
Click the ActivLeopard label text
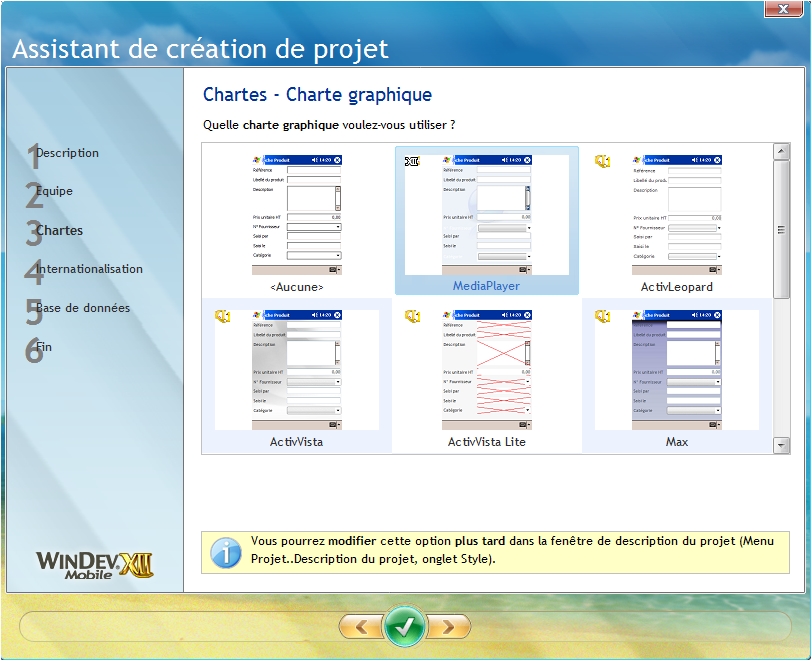click(676, 287)
